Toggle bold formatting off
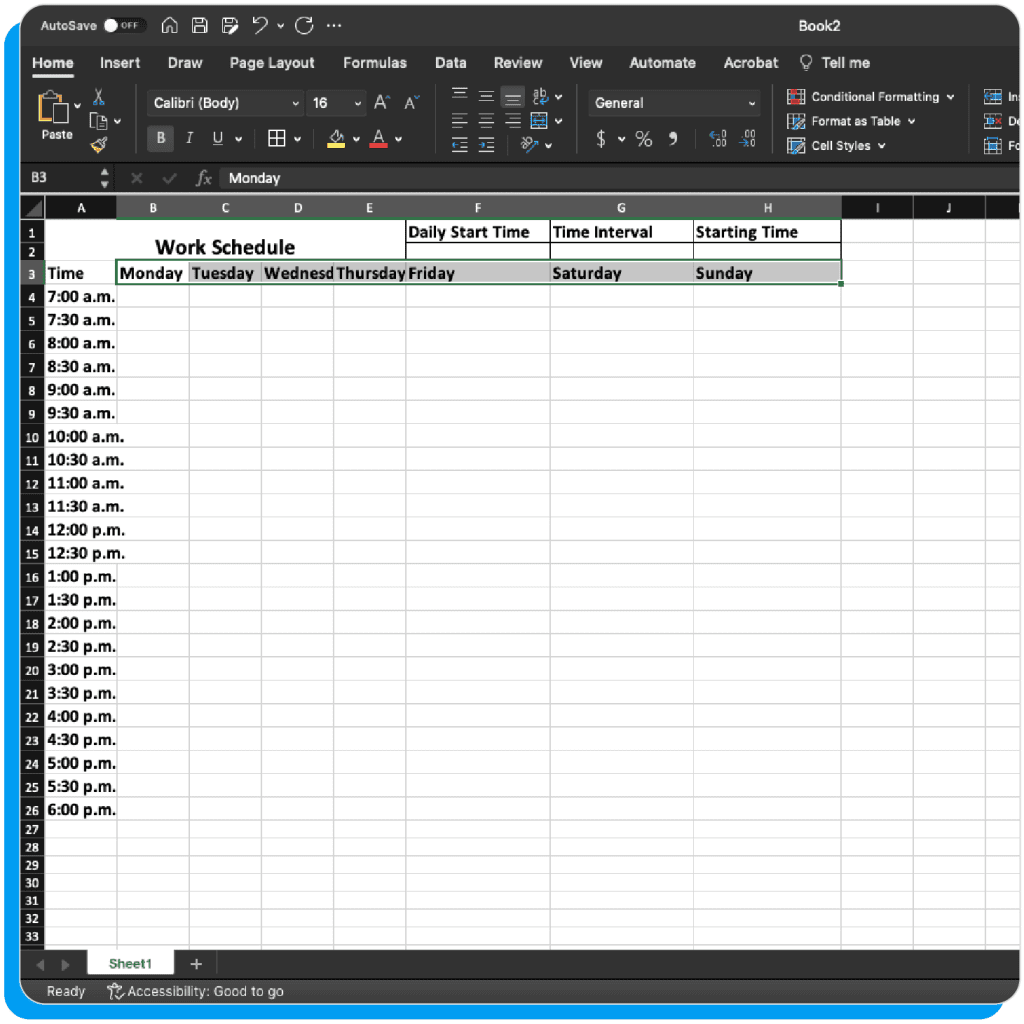This screenshot has width=1024, height=1024. coord(160,138)
